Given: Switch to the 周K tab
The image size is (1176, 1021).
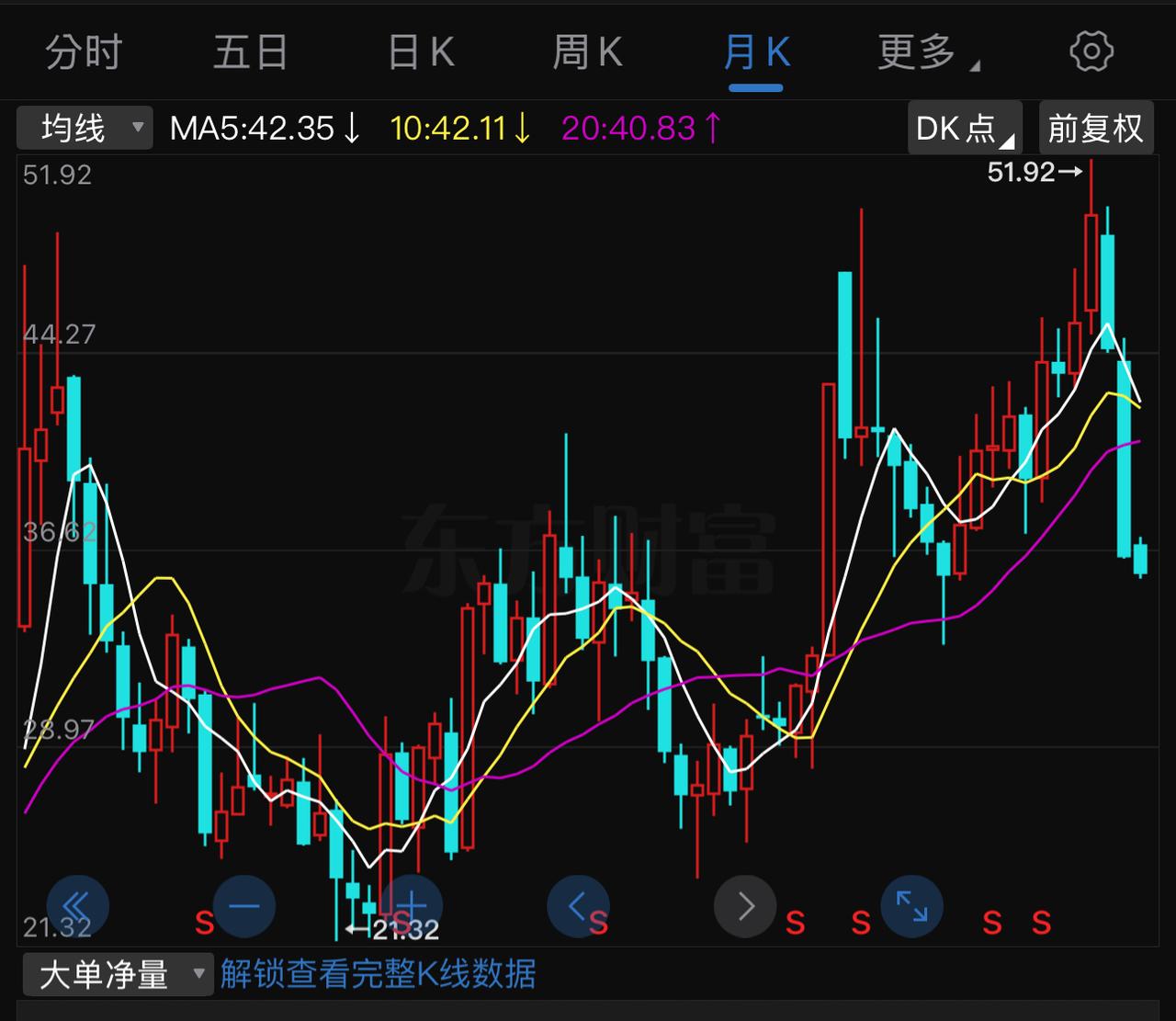Looking at the screenshot, I should [588, 52].
